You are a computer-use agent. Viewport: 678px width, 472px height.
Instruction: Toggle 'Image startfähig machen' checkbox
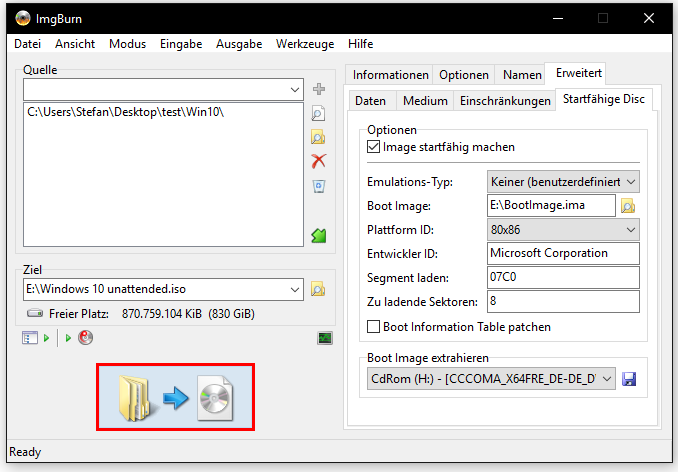click(373, 147)
